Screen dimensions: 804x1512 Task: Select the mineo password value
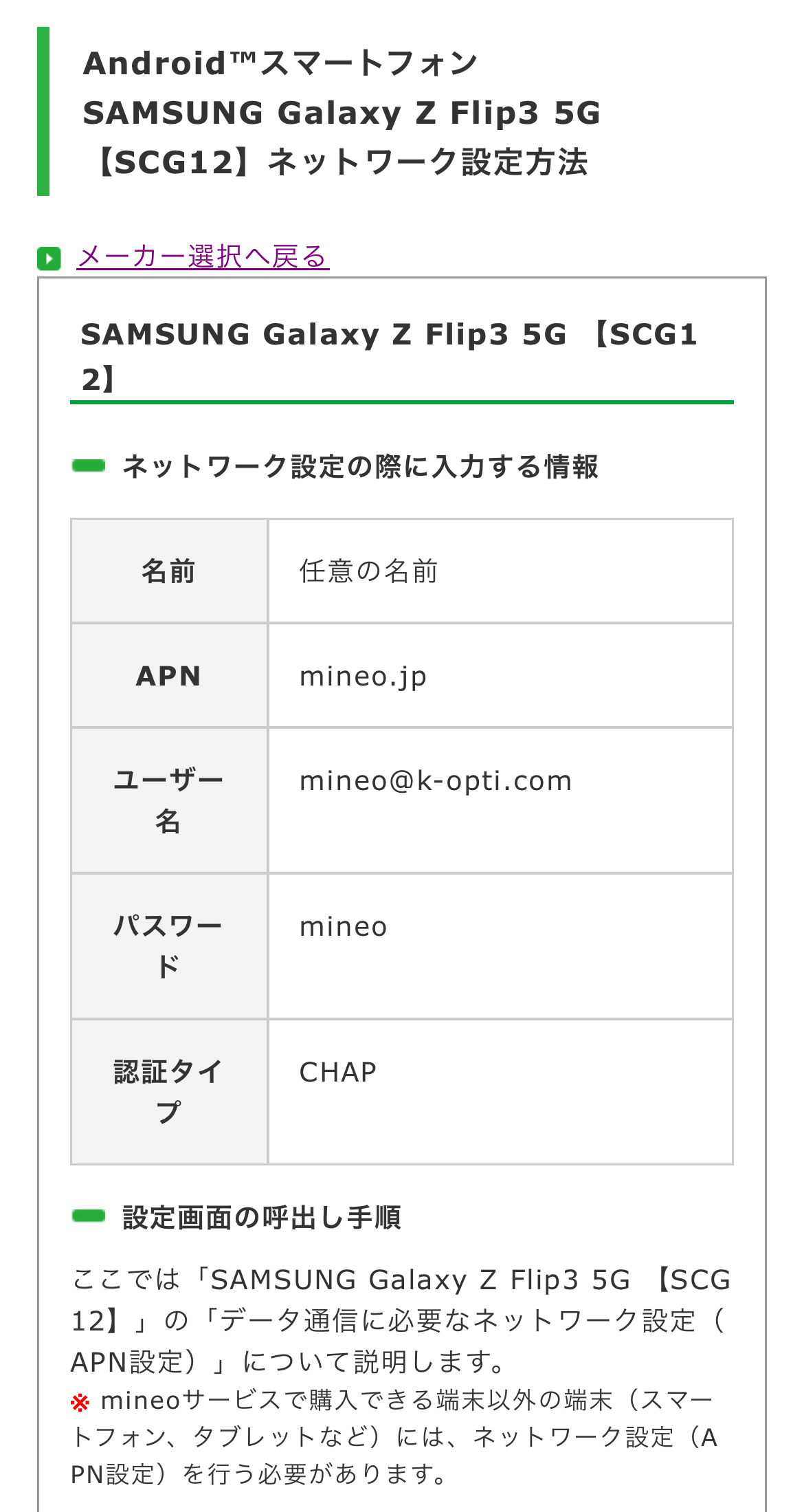[x=344, y=927]
